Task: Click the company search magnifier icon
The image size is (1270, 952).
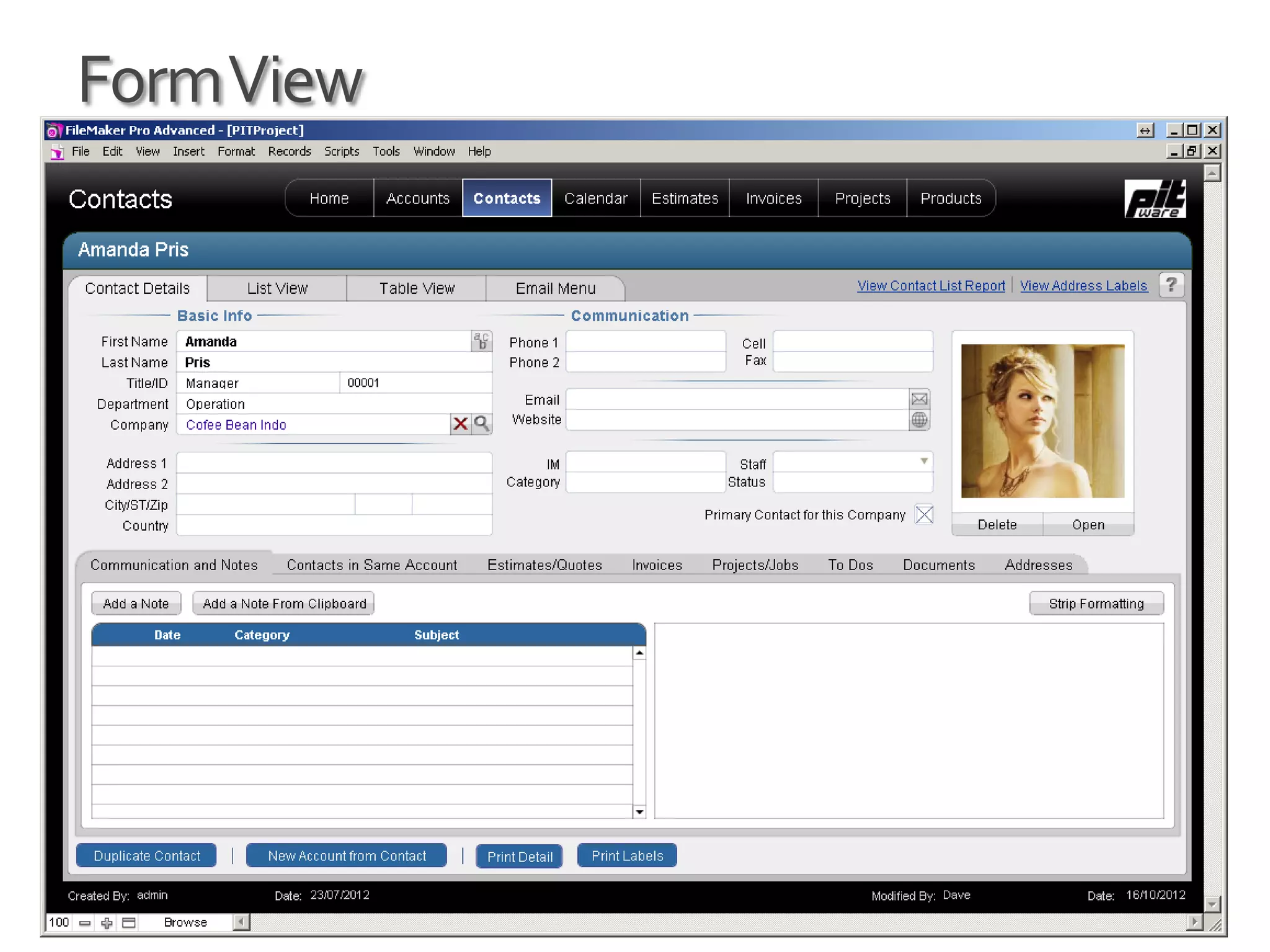Action: [482, 424]
